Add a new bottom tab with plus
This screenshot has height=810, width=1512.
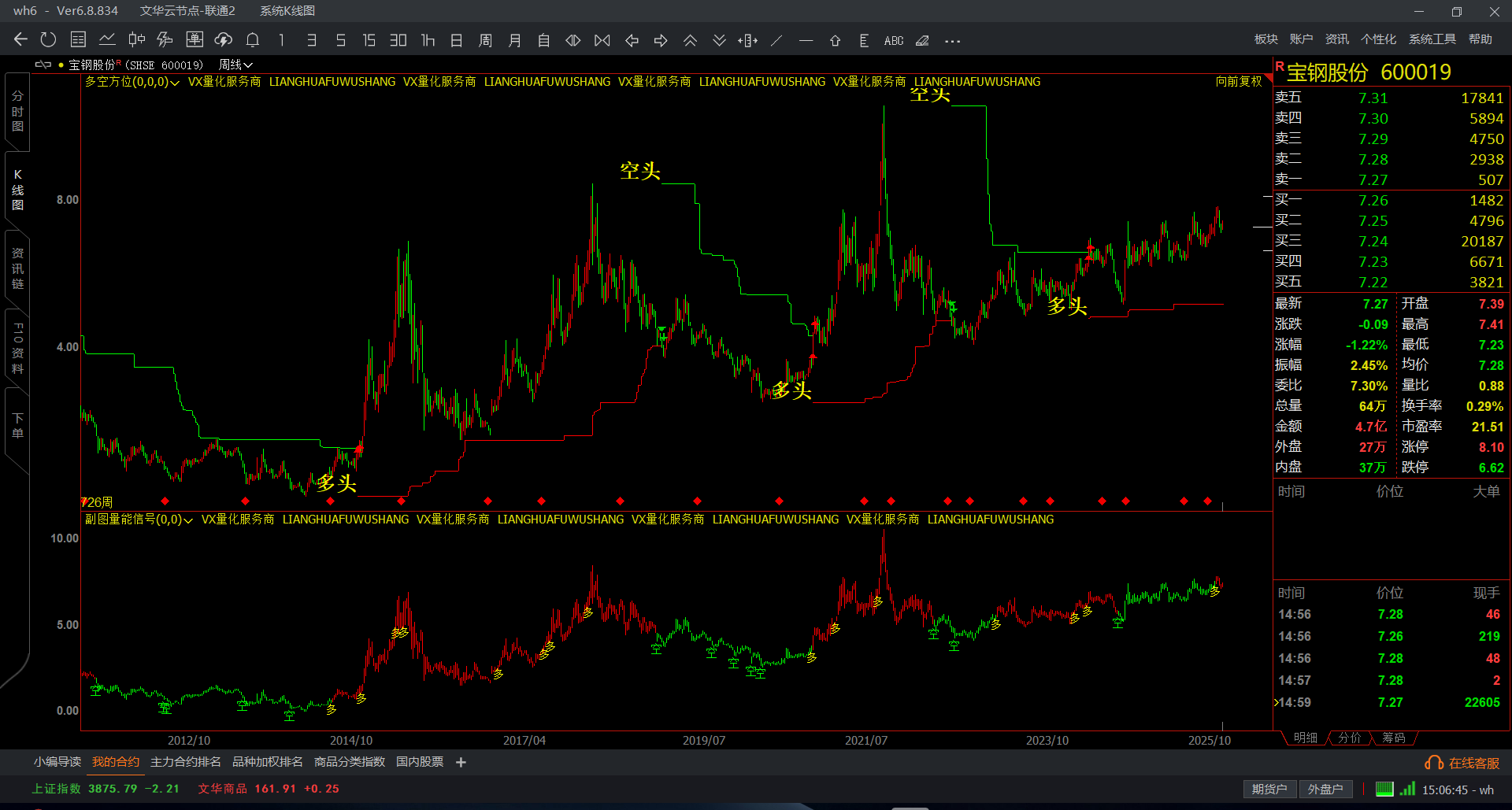pyautogui.click(x=461, y=762)
